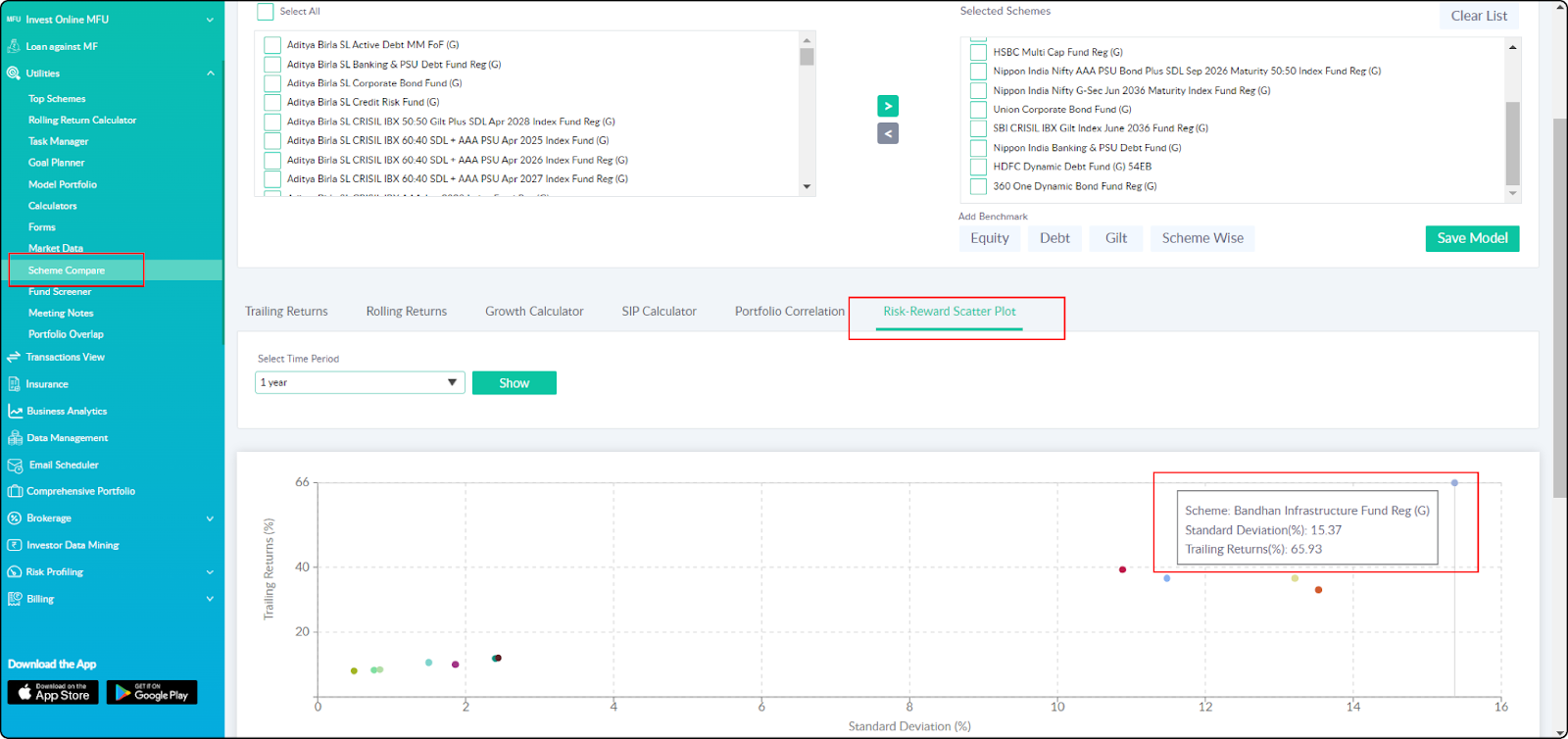
Task: Click the orange scatter data point
Action: (1318, 590)
